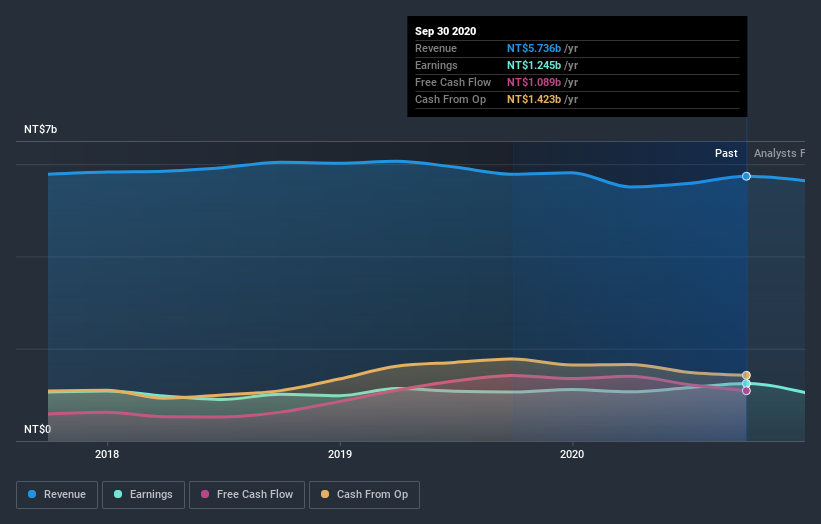
Task: Click the Revenue row label in tooltip
Action: (x=436, y=48)
